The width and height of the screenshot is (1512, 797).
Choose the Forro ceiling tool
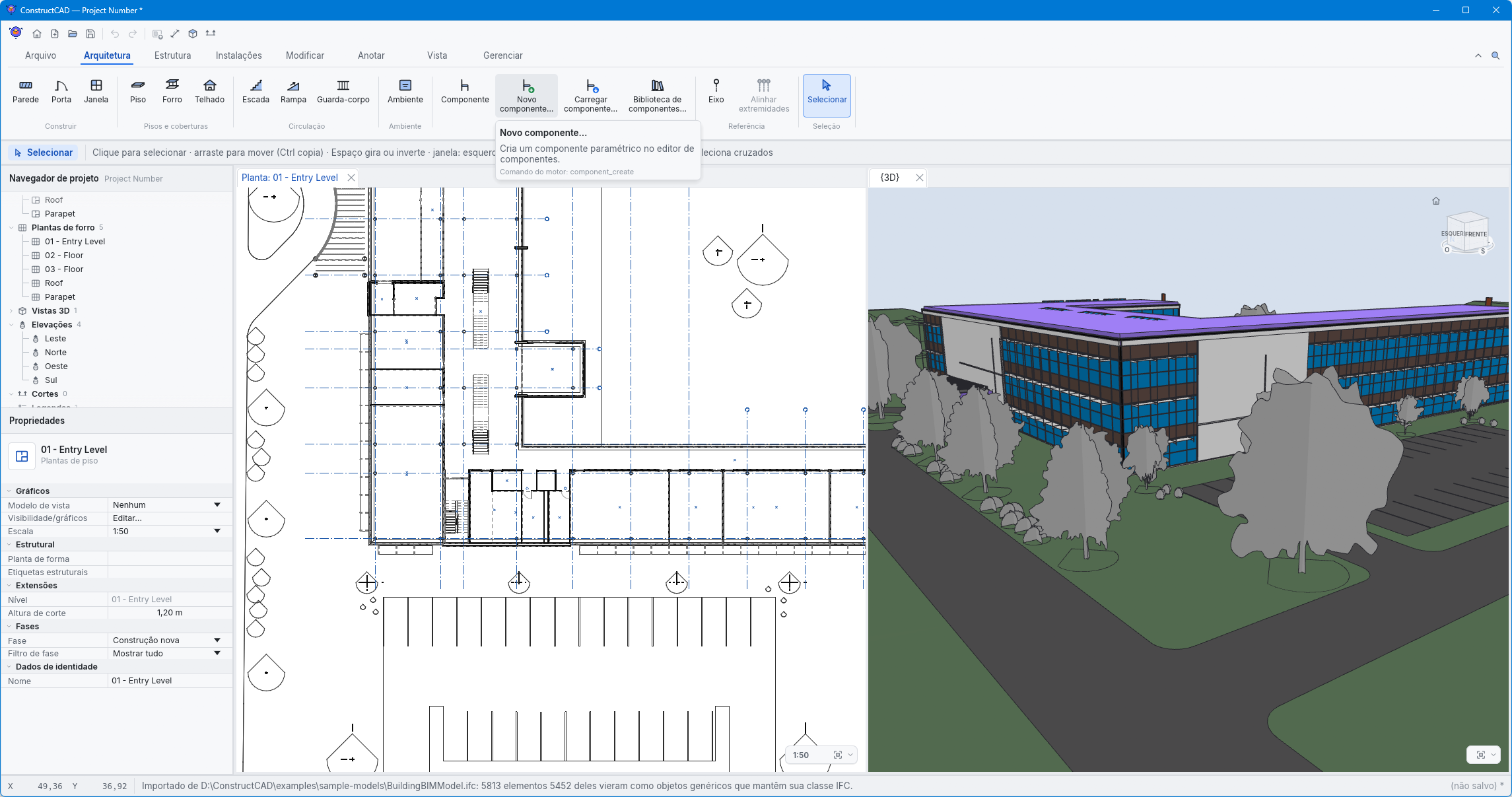172,92
